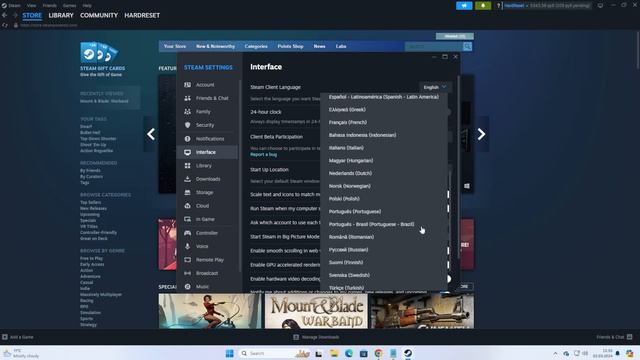The height and width of the screenshot is (360, 640).
Task: Choose Magyar (Hungarian) language option
Action: 351,160
